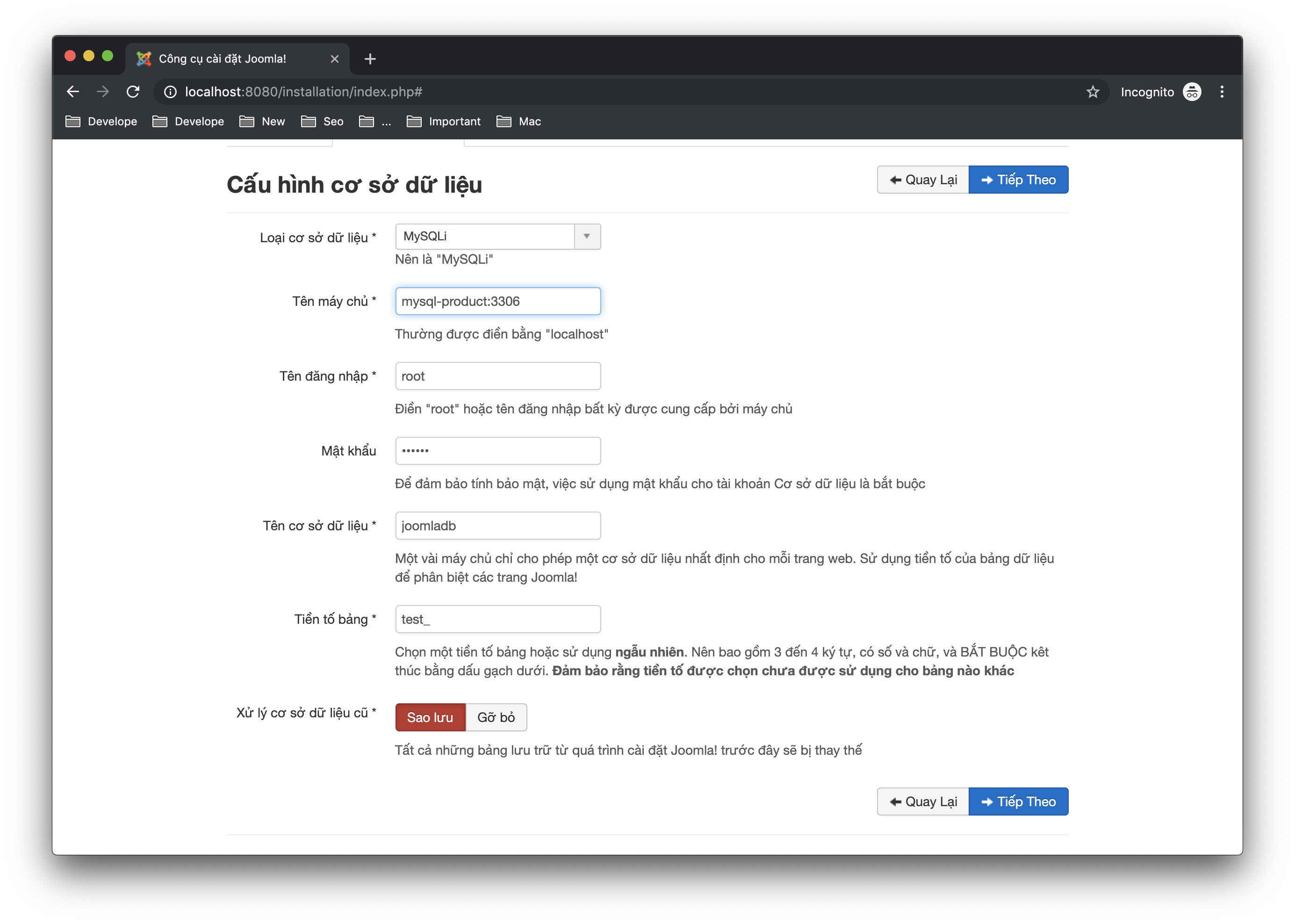Click bottom Quay Lại button
This screenshot has width=1295, height=924.
(922, 801)
